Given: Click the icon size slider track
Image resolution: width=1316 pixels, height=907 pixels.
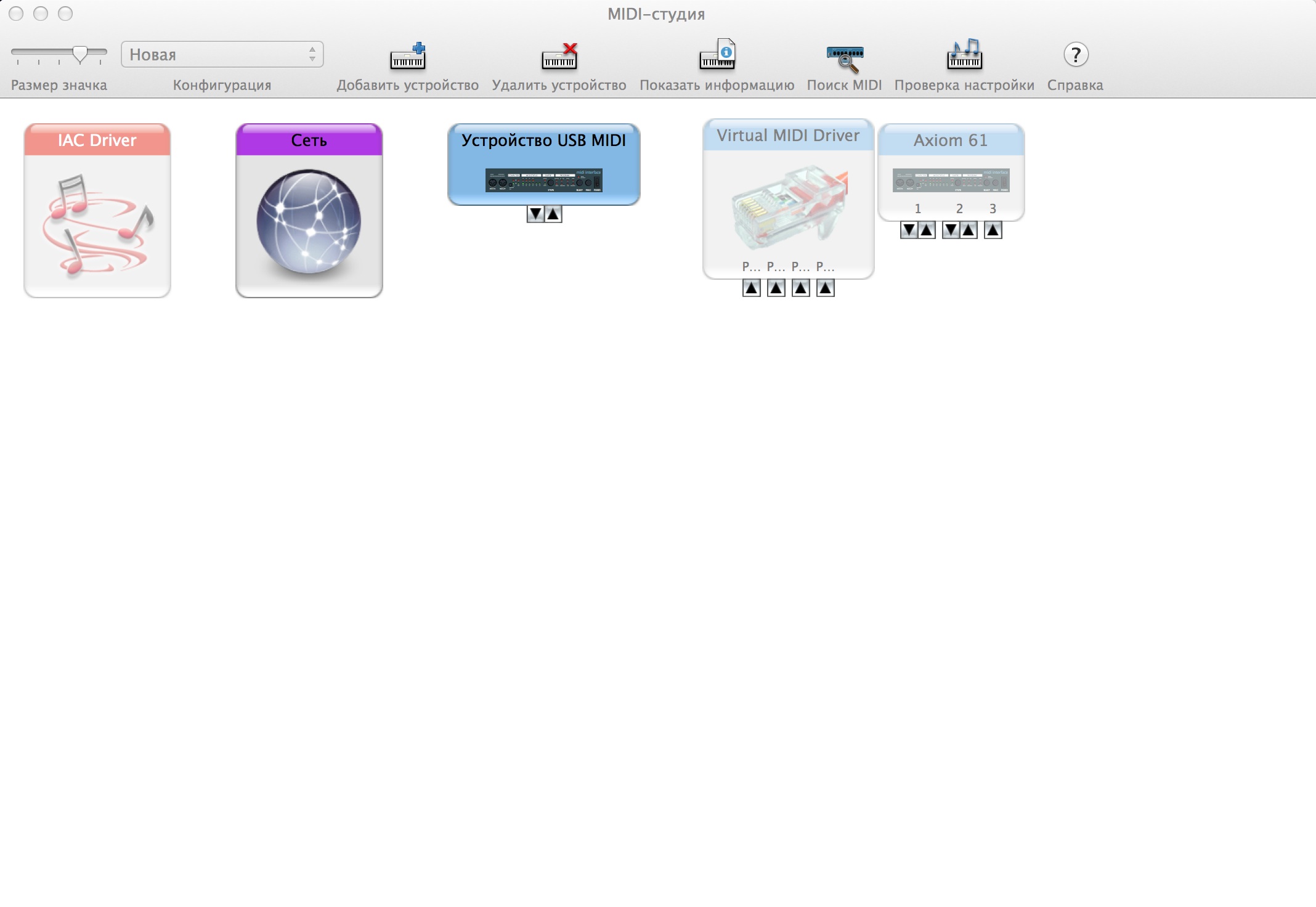Looking at the screenshot, I should [59, 54].
